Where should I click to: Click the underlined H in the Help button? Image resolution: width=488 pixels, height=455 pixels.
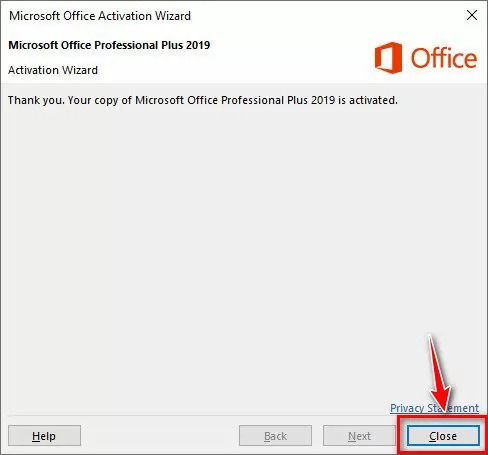36,436
